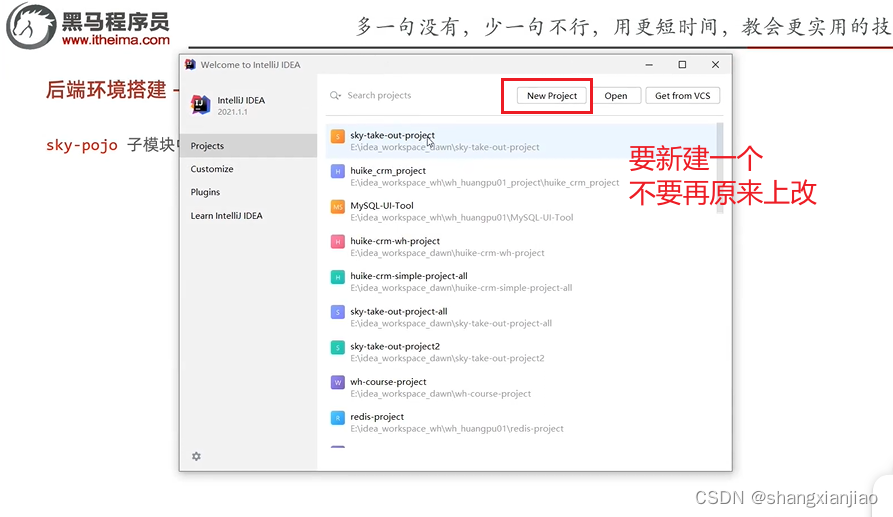The image size is (893, 517).
Task: Close the Welcome to IntelliJ IDEA window
Action: point(715,65)
